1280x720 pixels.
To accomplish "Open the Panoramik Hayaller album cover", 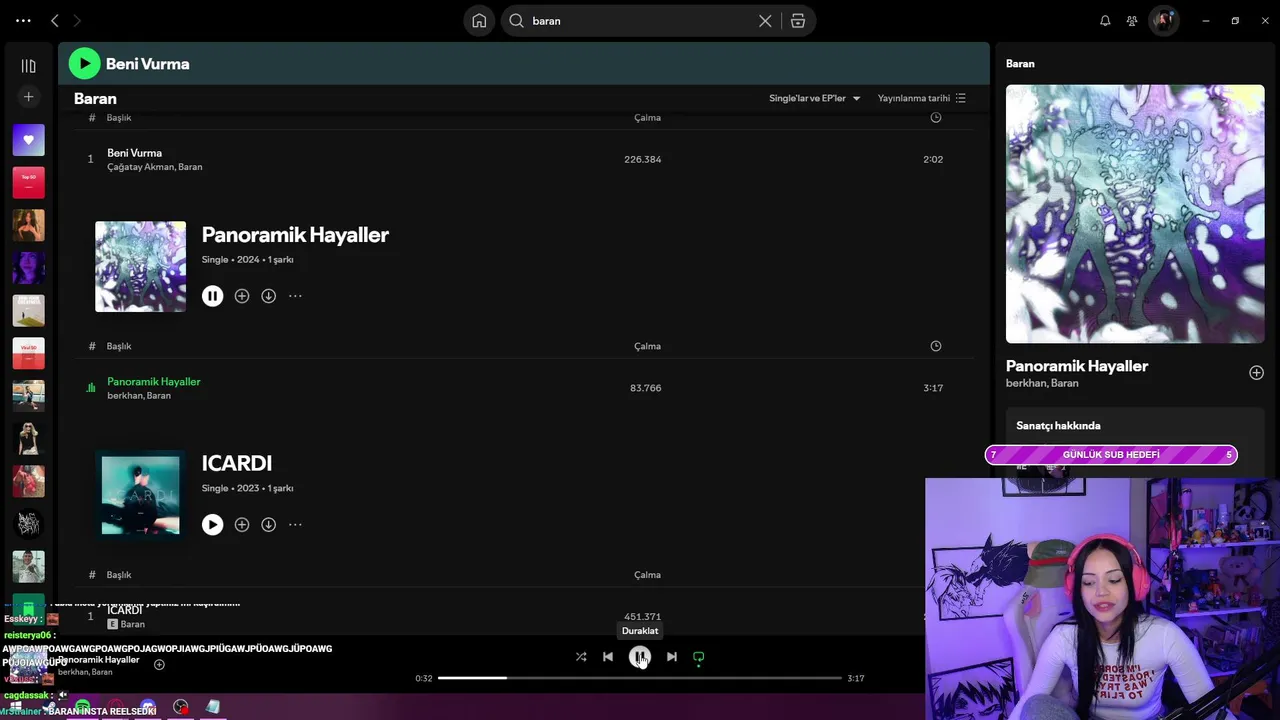I will click(x=140, y=266).
